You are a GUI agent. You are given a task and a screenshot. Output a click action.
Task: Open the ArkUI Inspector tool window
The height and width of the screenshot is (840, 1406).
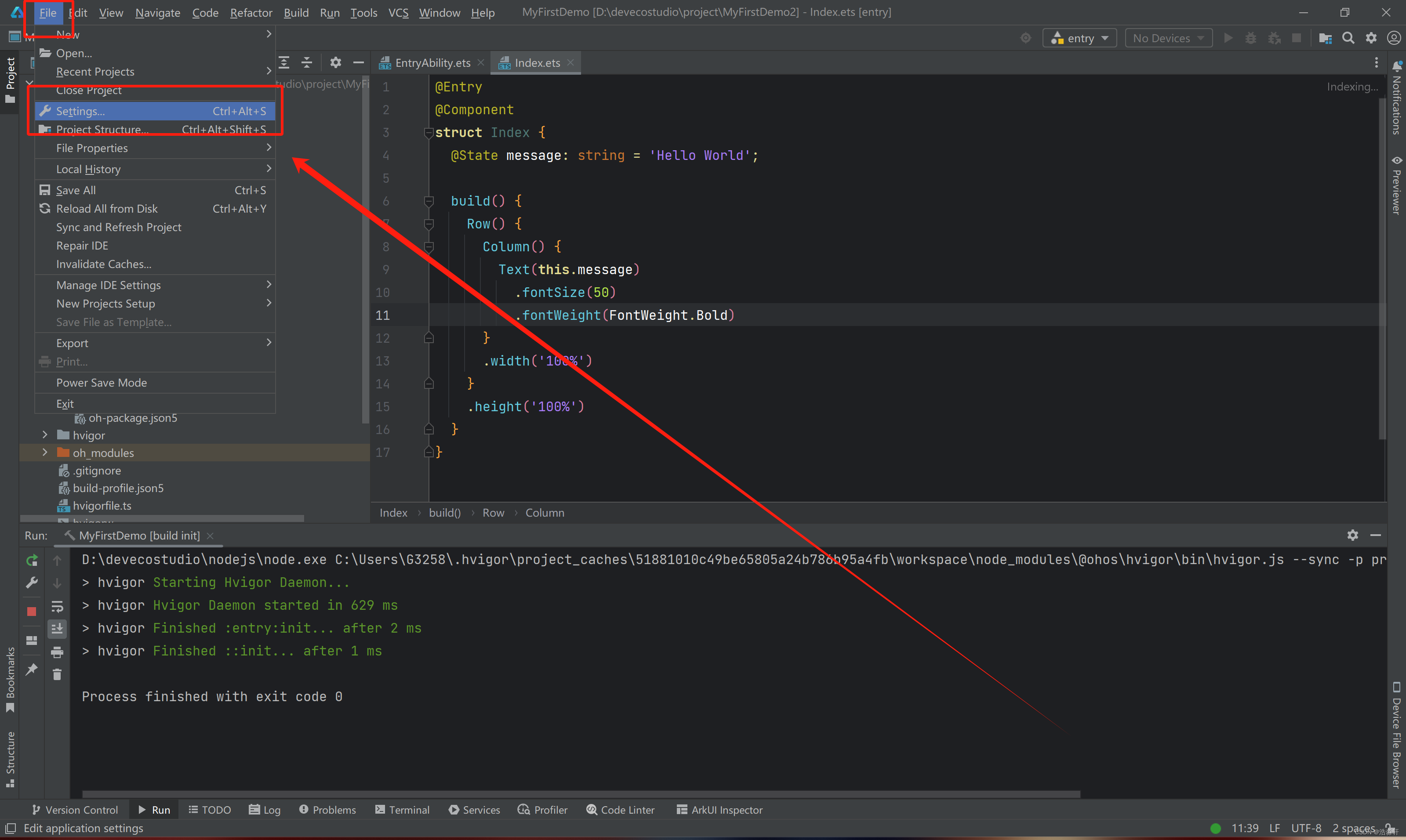point(720,809)
